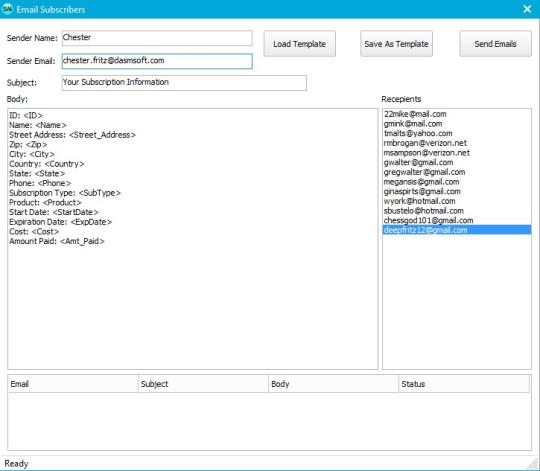Click the Send Emails button

pyautogui.click(x=495, y=44)
